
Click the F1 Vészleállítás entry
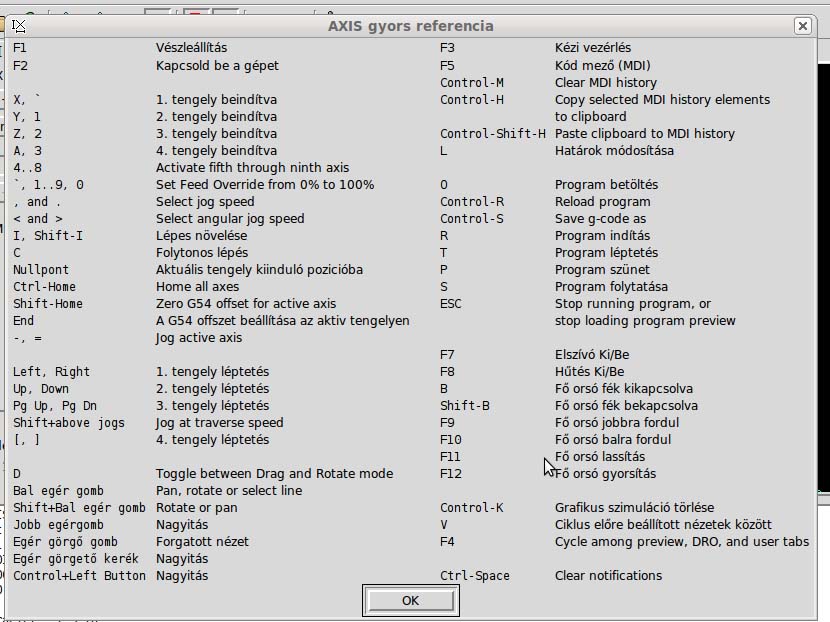coord(191,48)
